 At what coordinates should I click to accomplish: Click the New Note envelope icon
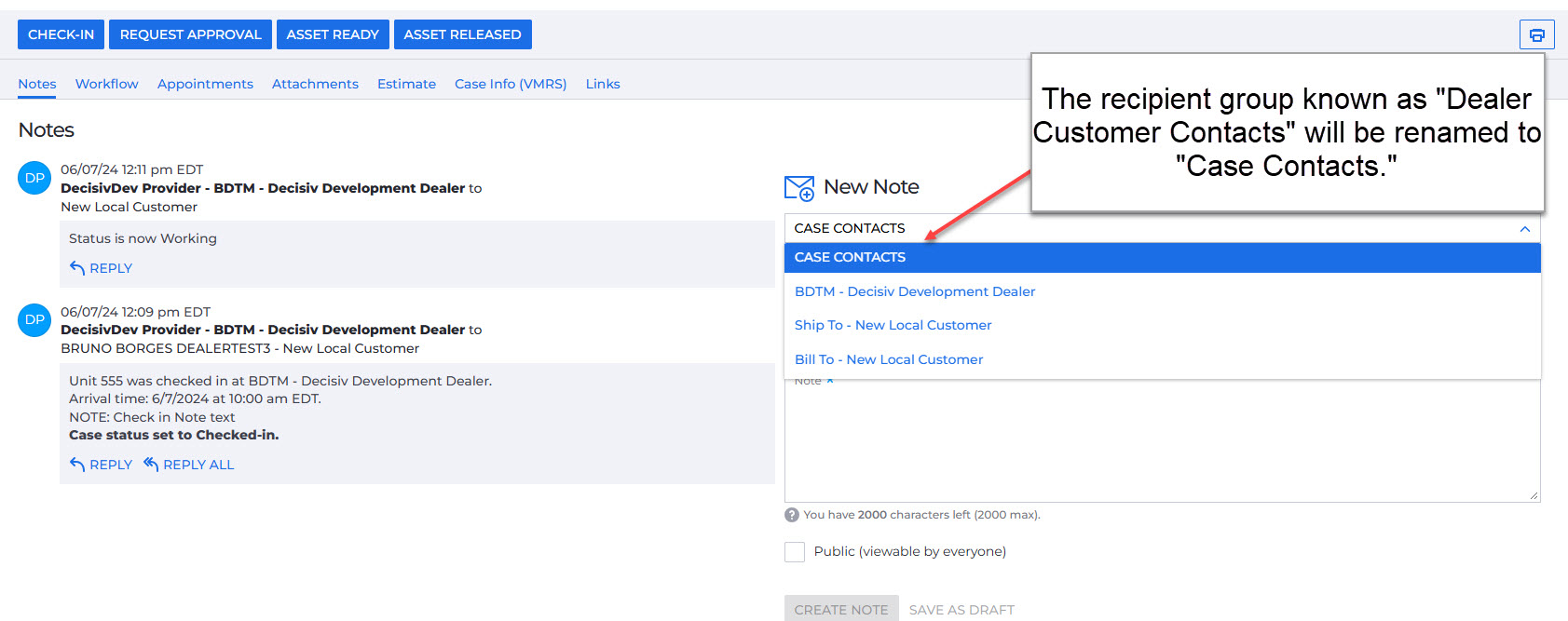[799, 188]
